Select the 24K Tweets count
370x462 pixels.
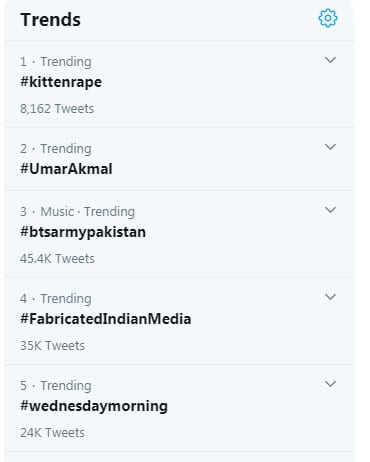52,433
